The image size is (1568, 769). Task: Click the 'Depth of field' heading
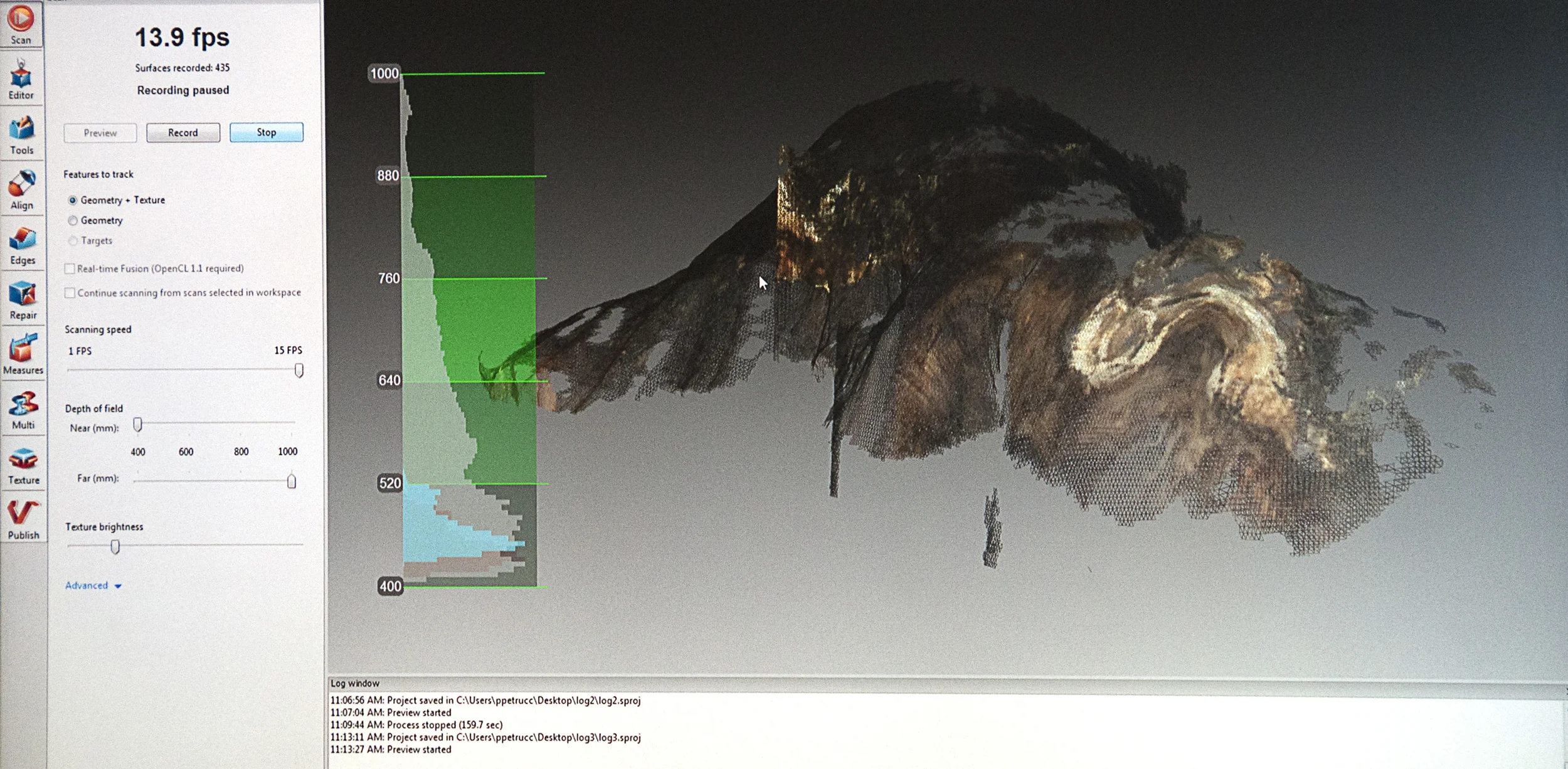pos(94,408)
